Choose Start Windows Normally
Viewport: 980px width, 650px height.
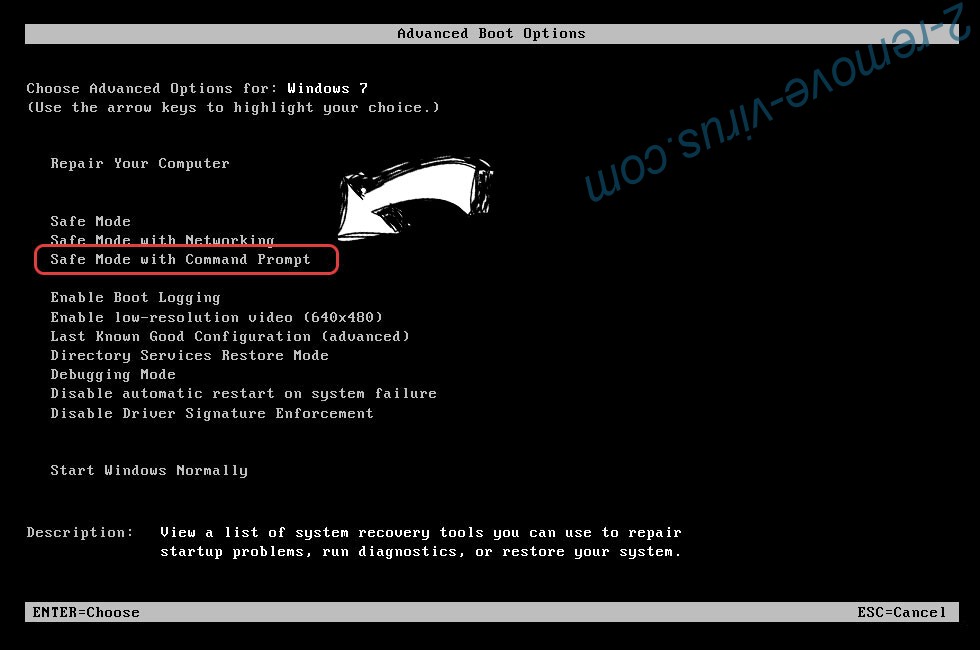(149, 471)
